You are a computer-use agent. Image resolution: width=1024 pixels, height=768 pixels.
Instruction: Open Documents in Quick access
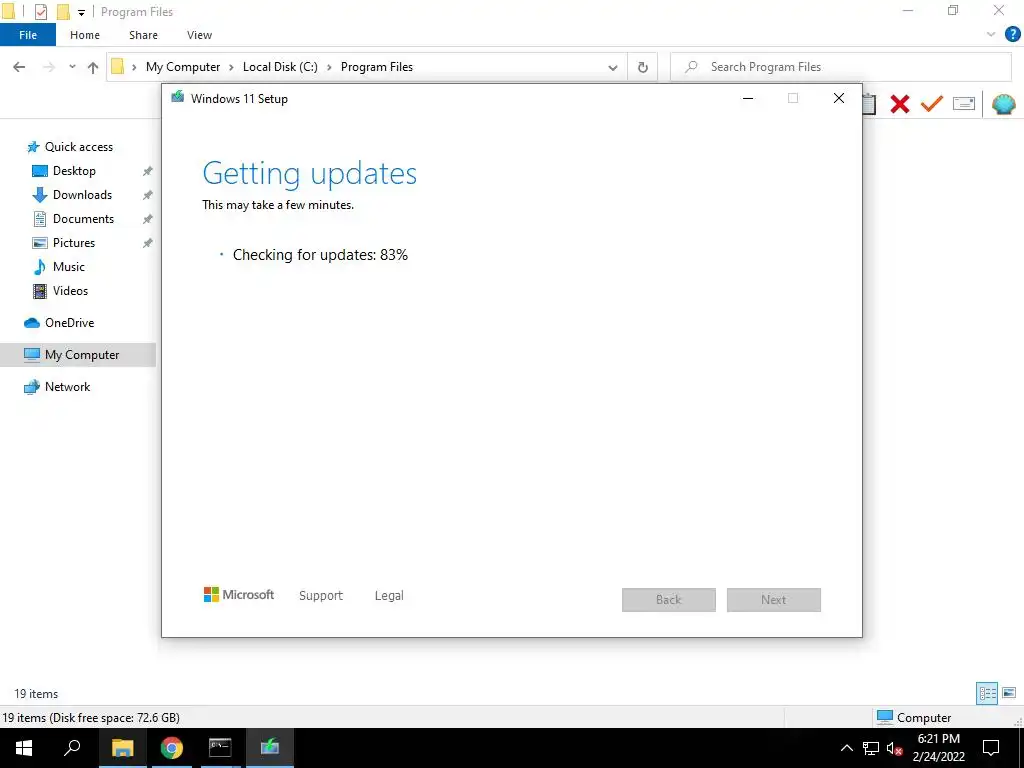83,219
